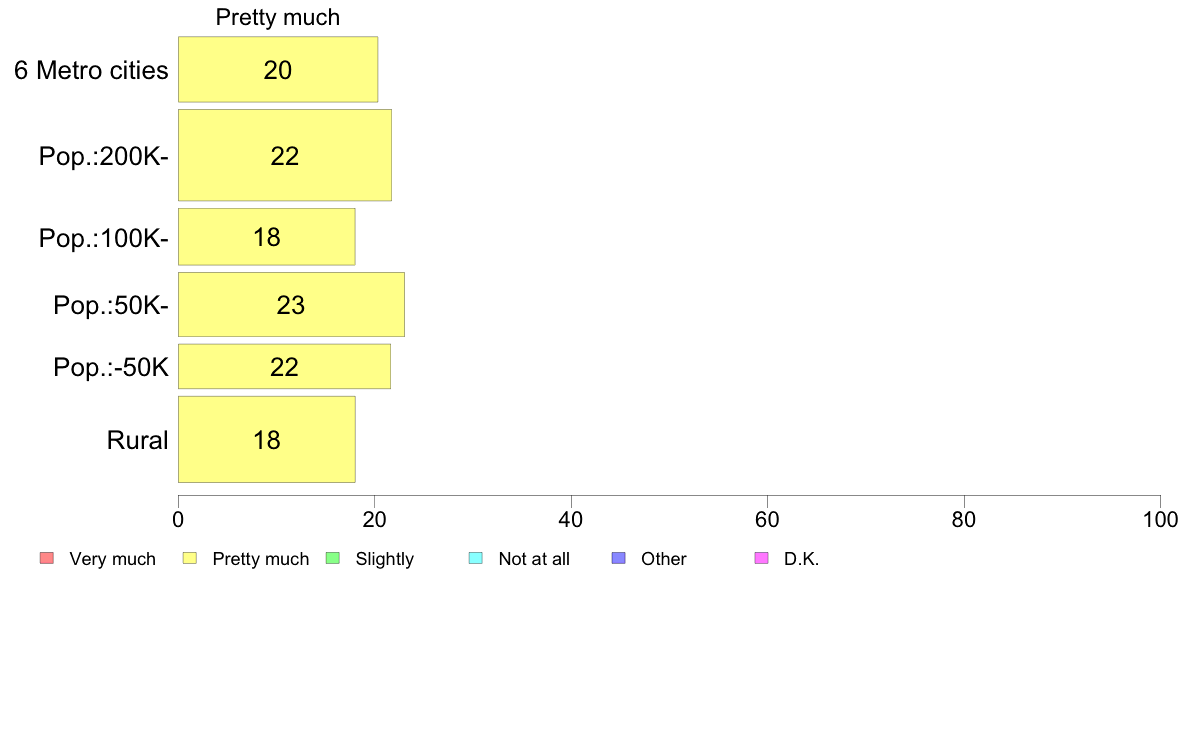Click the red Very much legend swatch
This screenshot has height=736, width=1188.
pos(47,559)
